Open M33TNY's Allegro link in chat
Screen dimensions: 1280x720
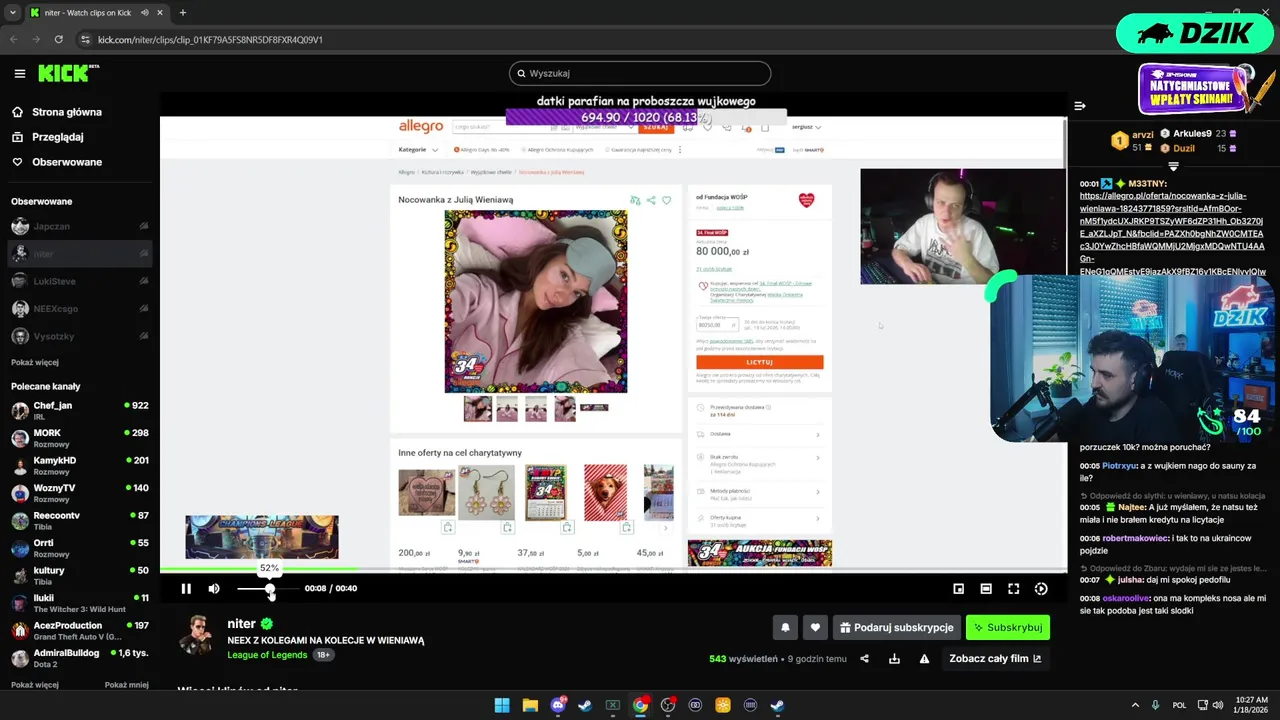(1173, 233)
